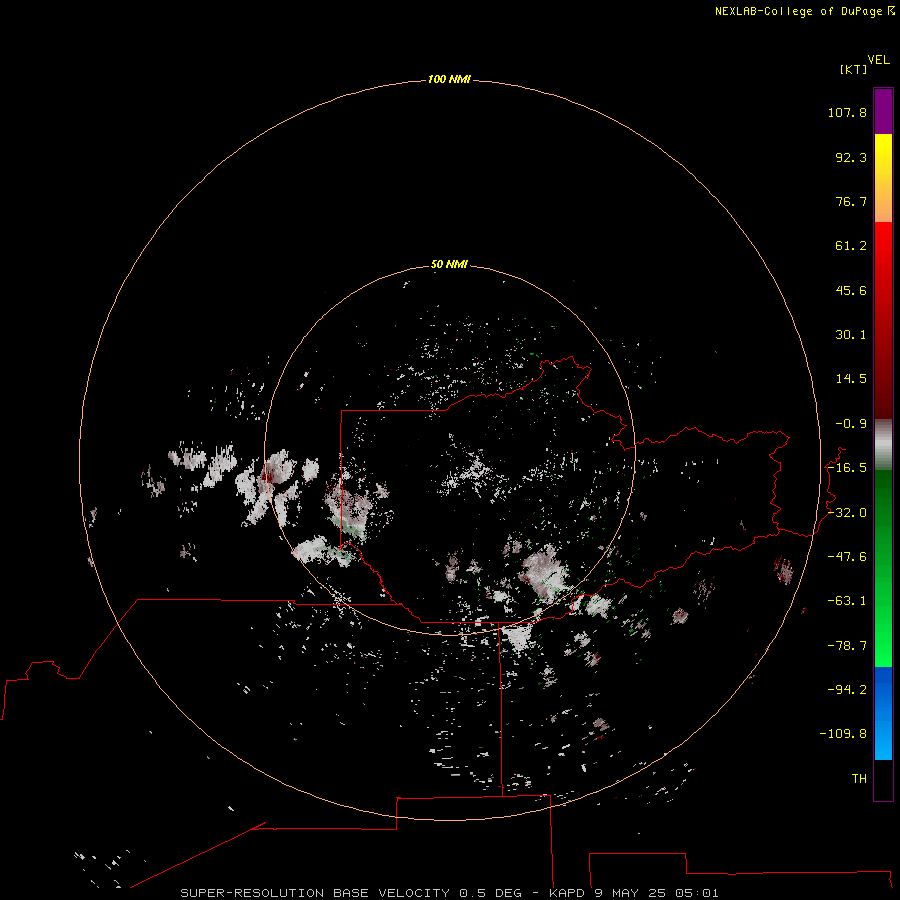Click the 50 NMI range ring label

(449, 264)
